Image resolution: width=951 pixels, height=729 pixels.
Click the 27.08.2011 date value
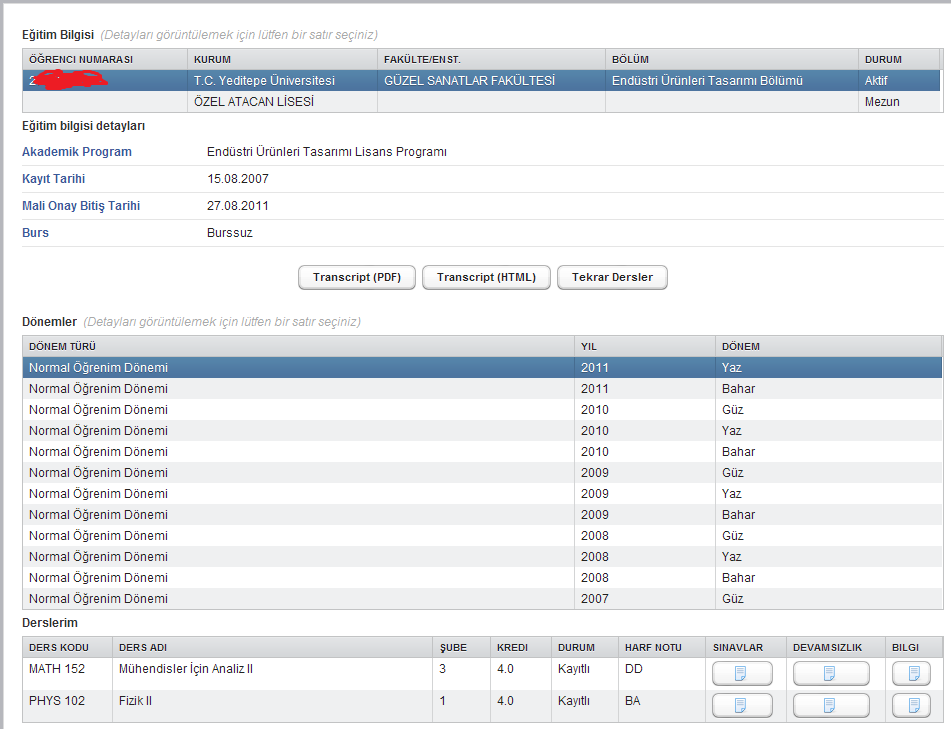[x=238, y=206]
